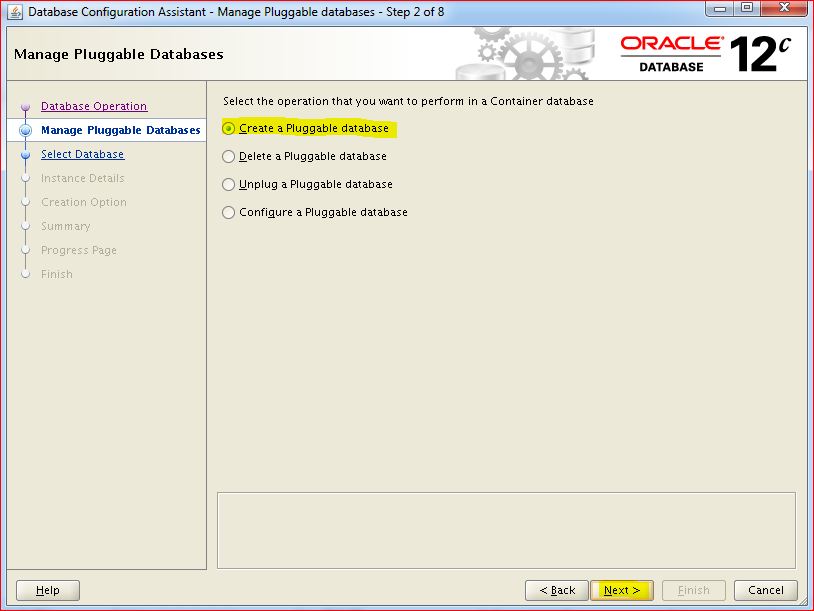The image size is (814, 611).
Task: Open Help for this wizard
Action: click(x=48, y=590)
